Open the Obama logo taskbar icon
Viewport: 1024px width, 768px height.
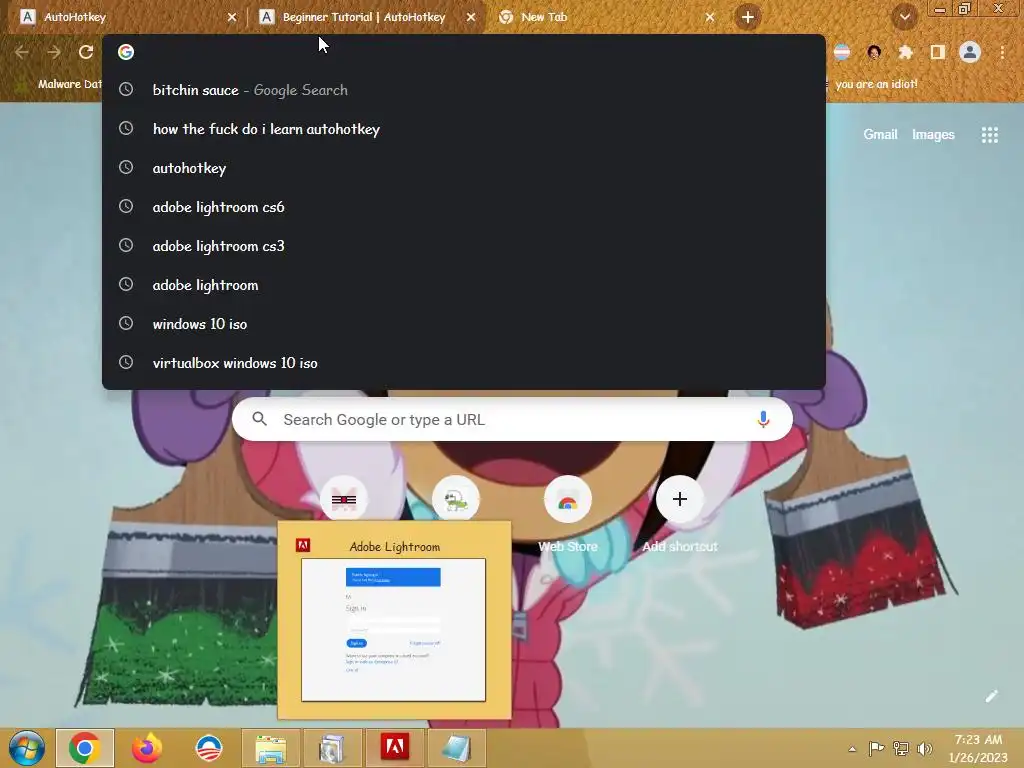(209, 748)
